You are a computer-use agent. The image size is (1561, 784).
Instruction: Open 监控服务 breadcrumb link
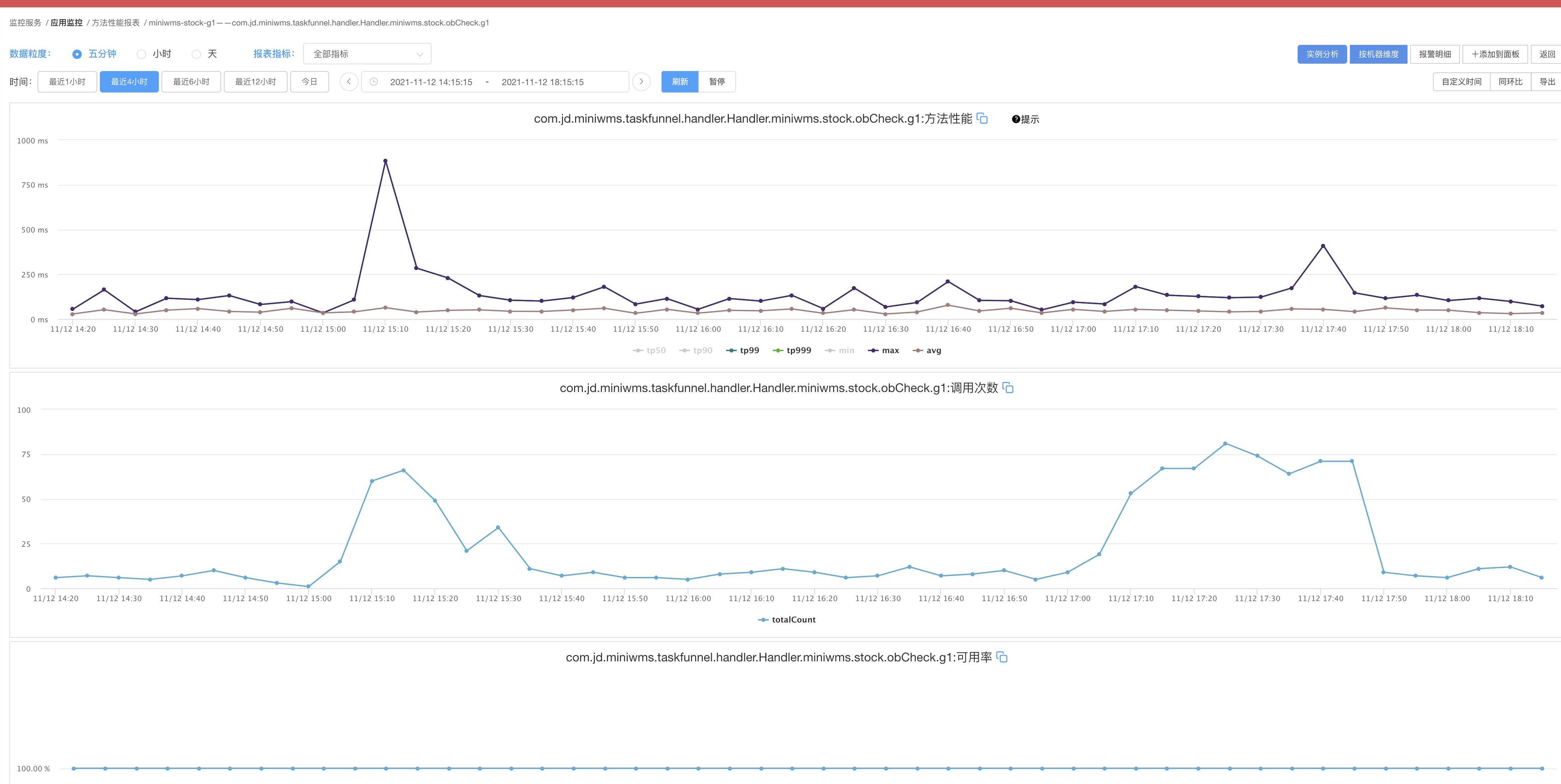[25, 22]
